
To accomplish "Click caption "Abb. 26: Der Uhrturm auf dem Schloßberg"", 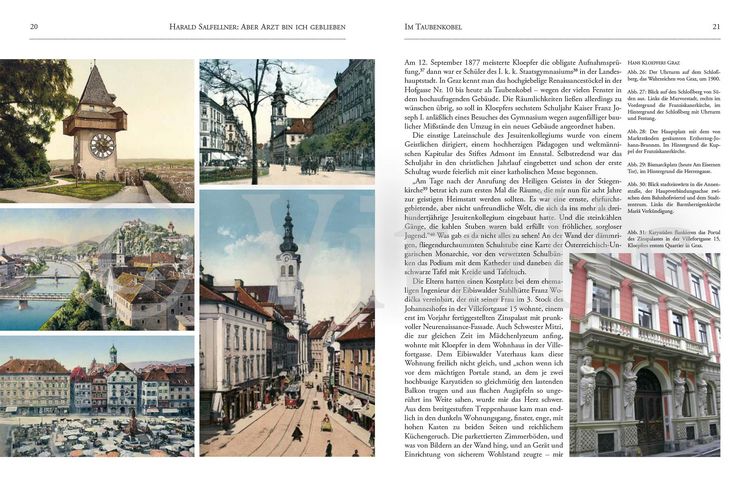I will (673, 75).
